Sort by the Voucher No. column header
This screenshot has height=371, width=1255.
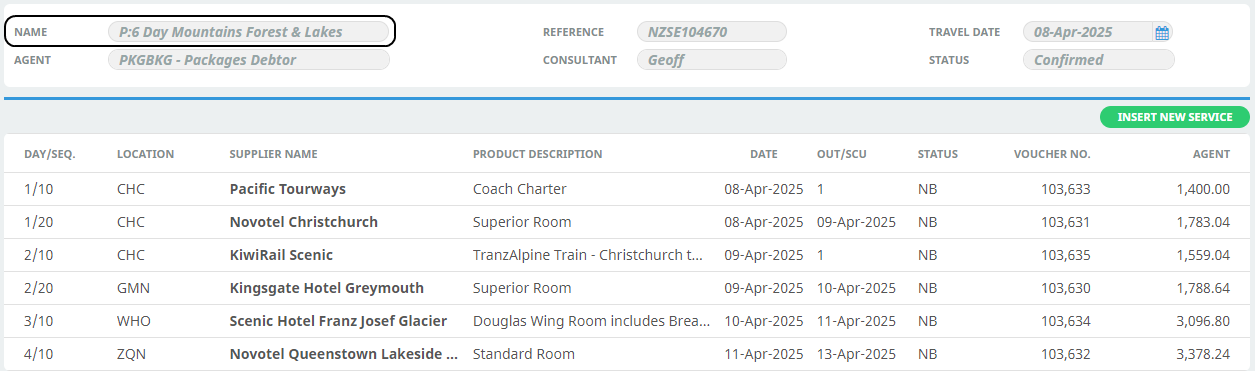[x=1052, y=154]
